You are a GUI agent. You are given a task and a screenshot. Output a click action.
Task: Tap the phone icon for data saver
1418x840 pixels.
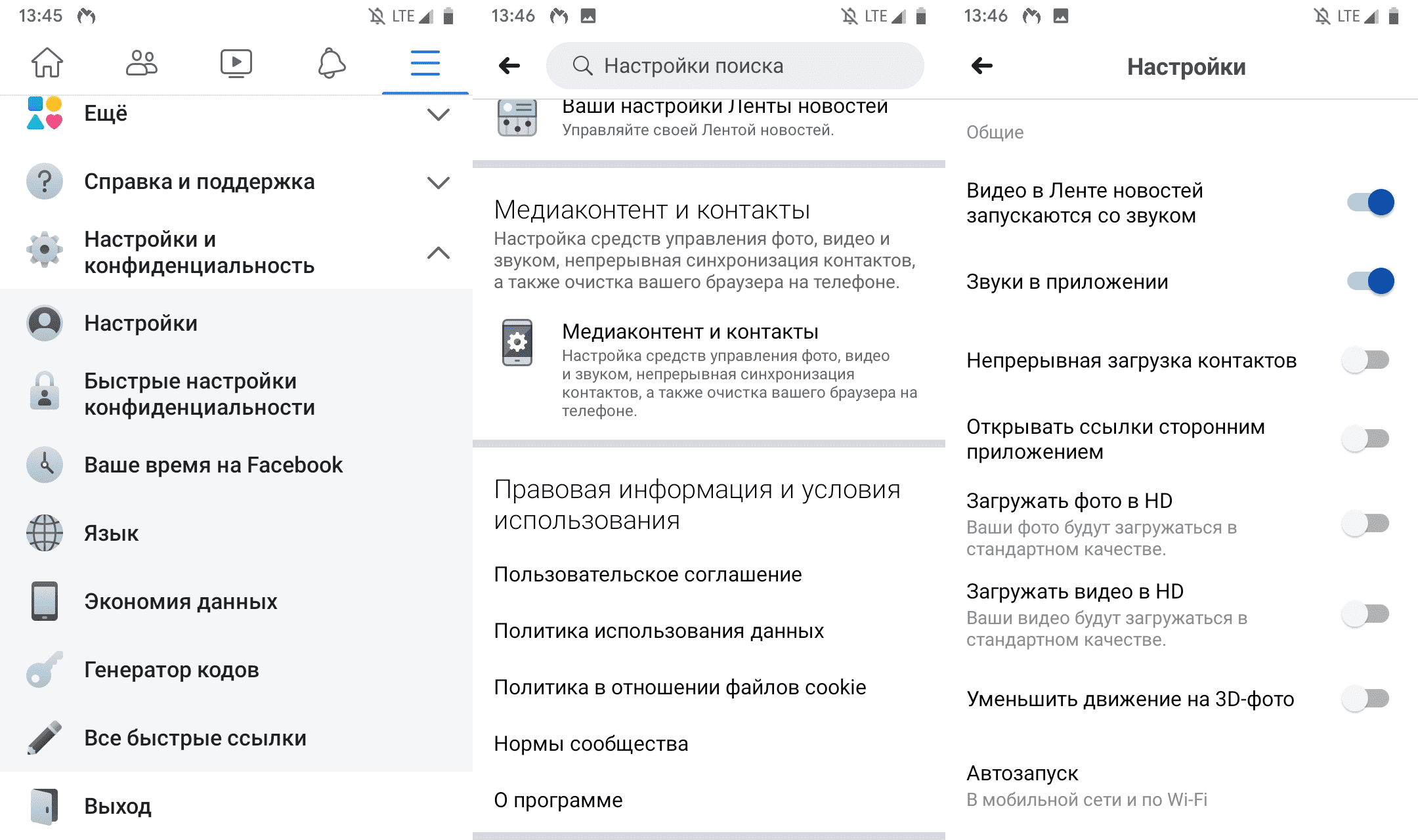pos(45,601)
